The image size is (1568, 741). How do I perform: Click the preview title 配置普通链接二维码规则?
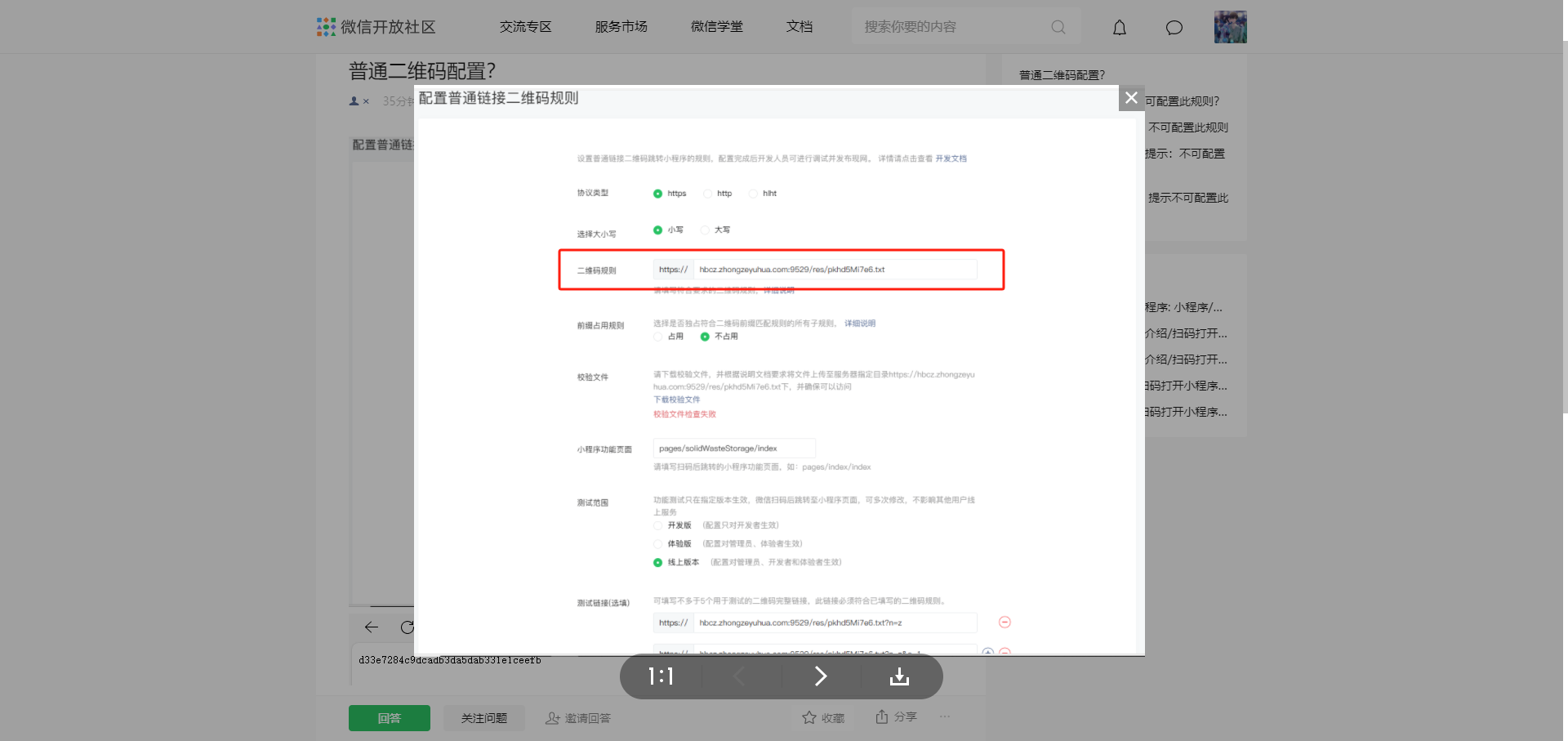(499, 98)
